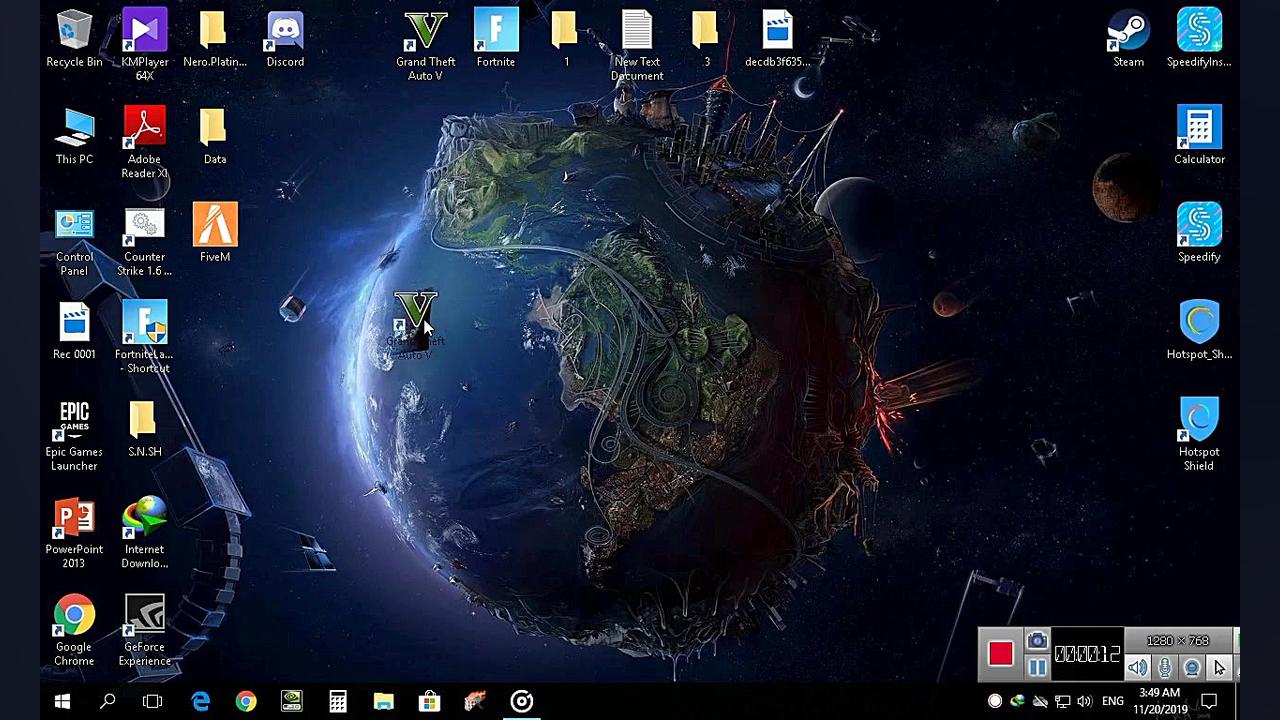
Task: Select the FortniteLa... - Shortcut icon
Action: (144, 338)
